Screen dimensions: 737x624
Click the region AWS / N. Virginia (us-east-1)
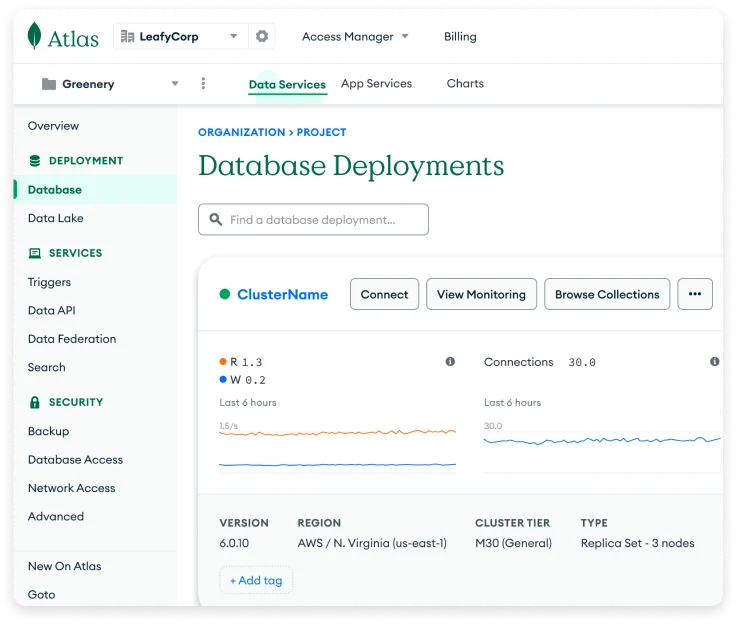point(372,543)
